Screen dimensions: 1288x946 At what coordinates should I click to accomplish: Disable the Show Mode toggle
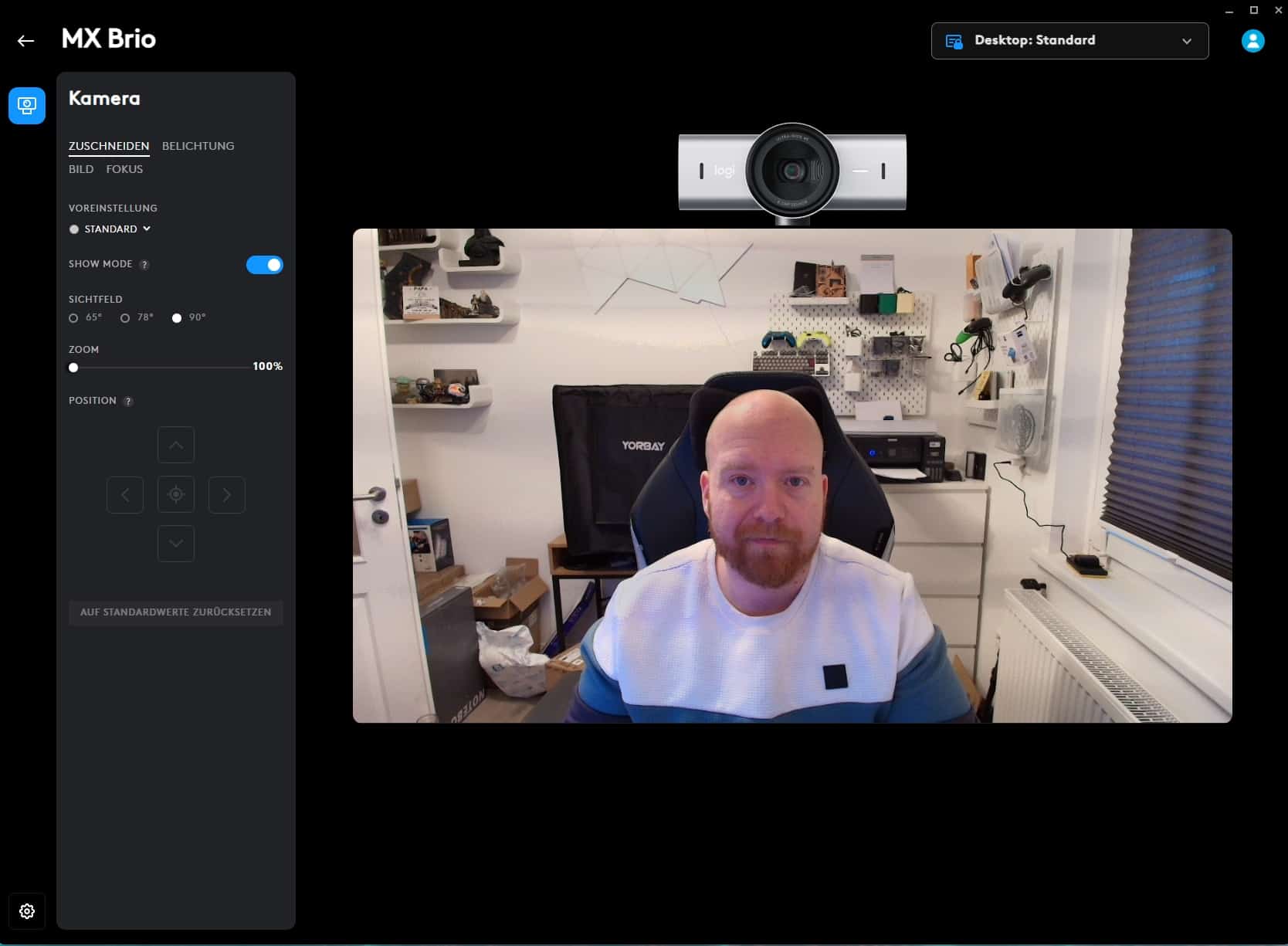pyautogui.click(x=264, y=265)
